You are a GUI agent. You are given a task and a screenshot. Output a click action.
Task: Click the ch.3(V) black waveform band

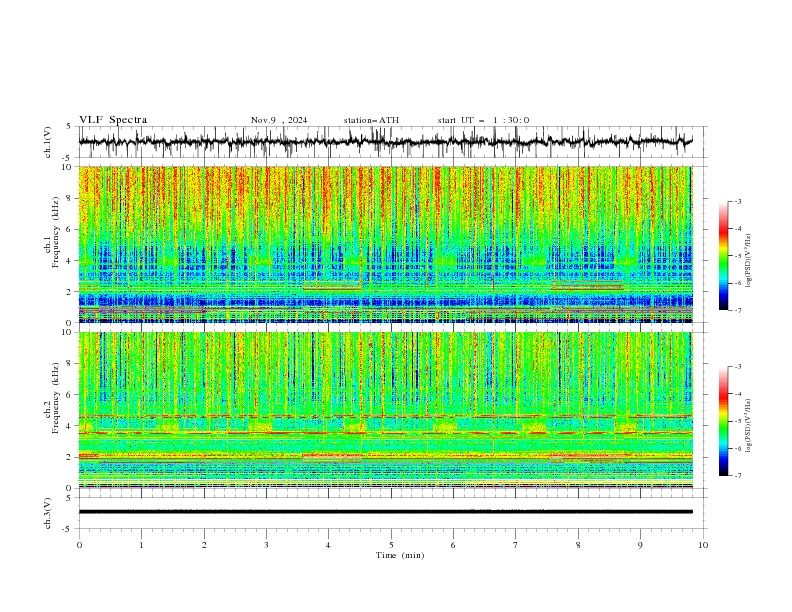click(386, 512)
